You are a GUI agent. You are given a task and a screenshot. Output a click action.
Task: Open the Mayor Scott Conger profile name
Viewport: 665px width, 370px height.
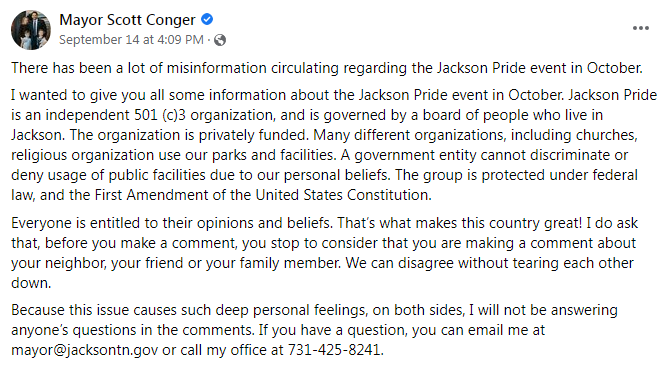click(x=127, y=20)
